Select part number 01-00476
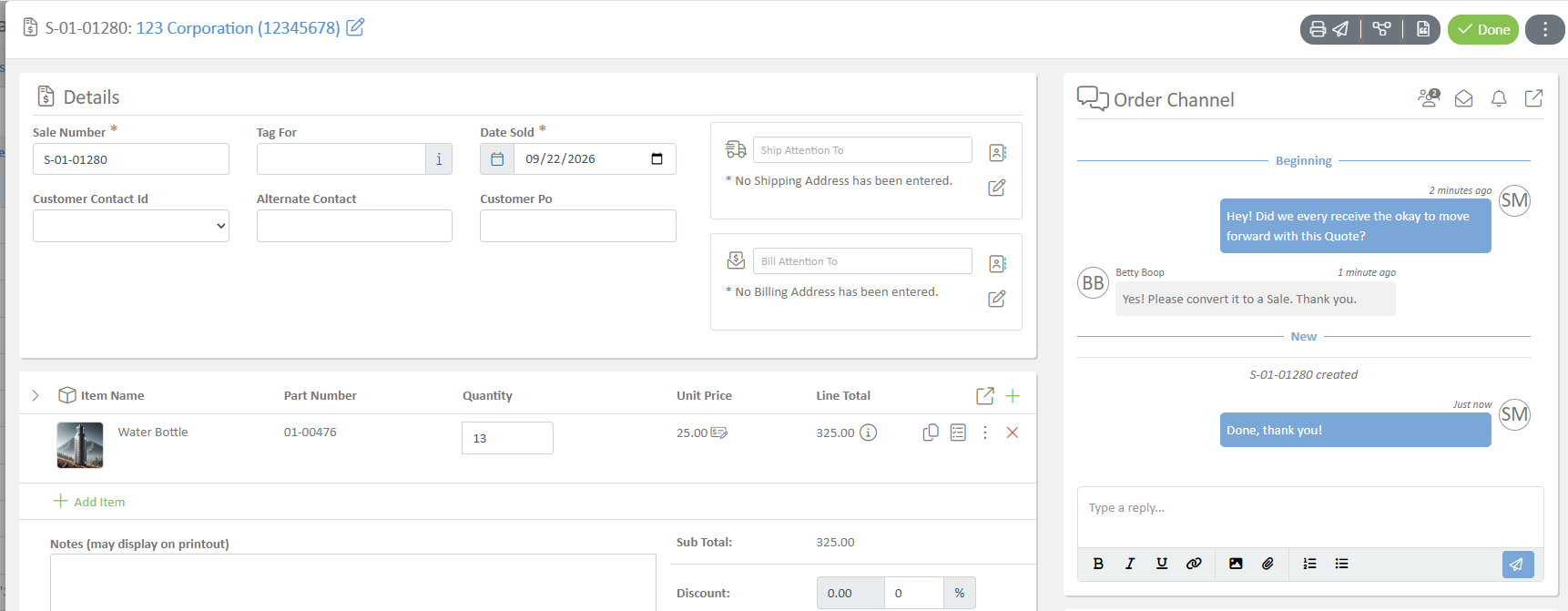 (x=310, y=432)
